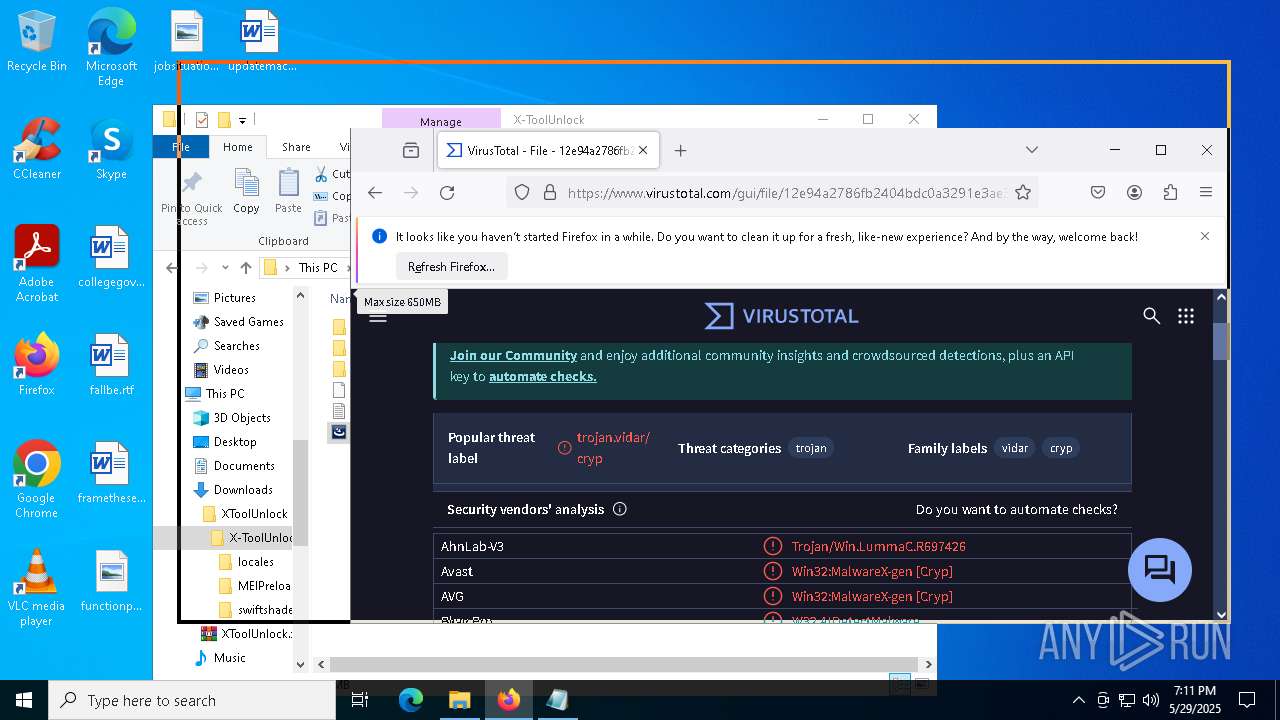The image size is (1280, 720).
Task: Open Firefox extensions puzzle icon
Action: (1170, 193)
